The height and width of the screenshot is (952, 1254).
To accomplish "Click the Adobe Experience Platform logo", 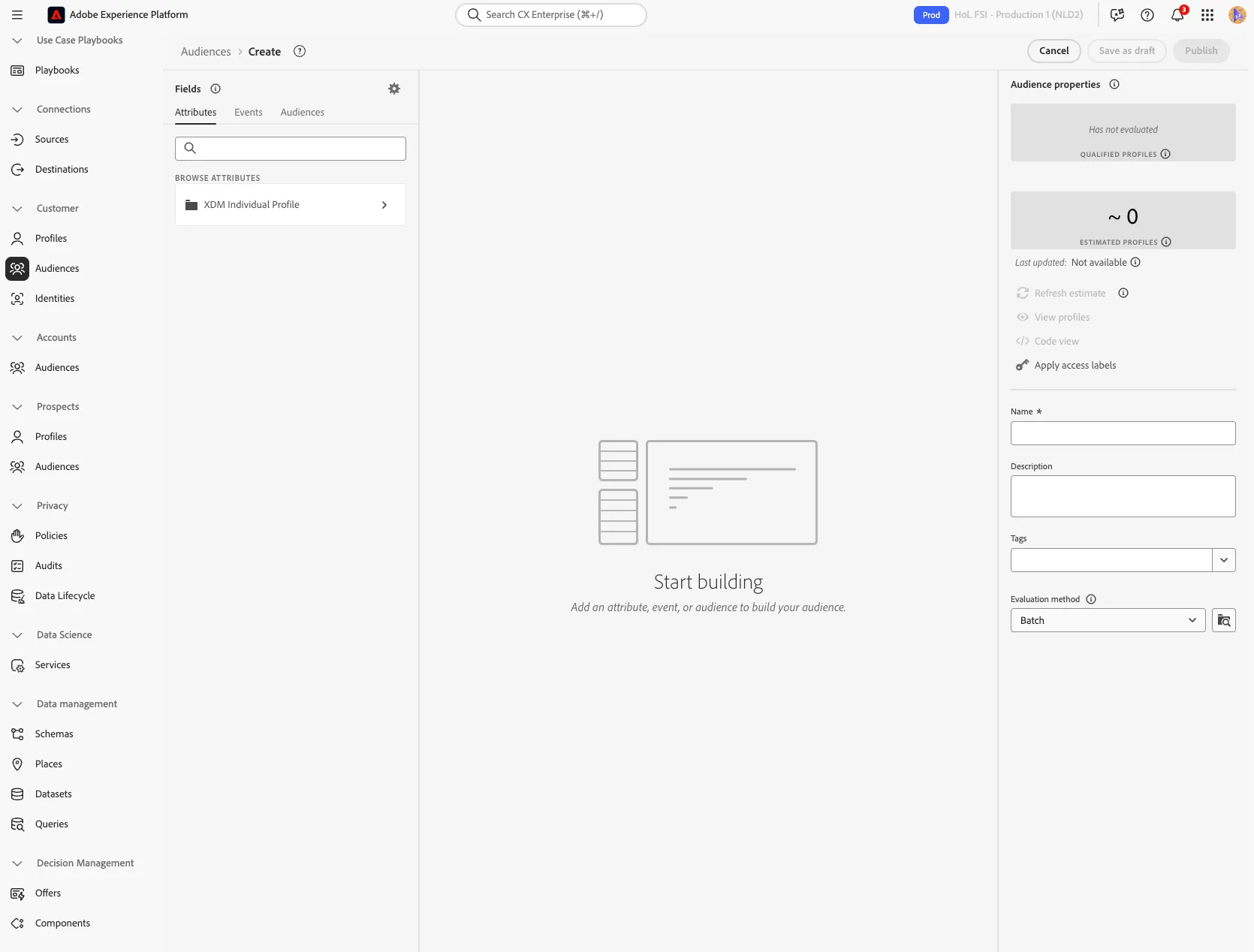I will 56,15.
